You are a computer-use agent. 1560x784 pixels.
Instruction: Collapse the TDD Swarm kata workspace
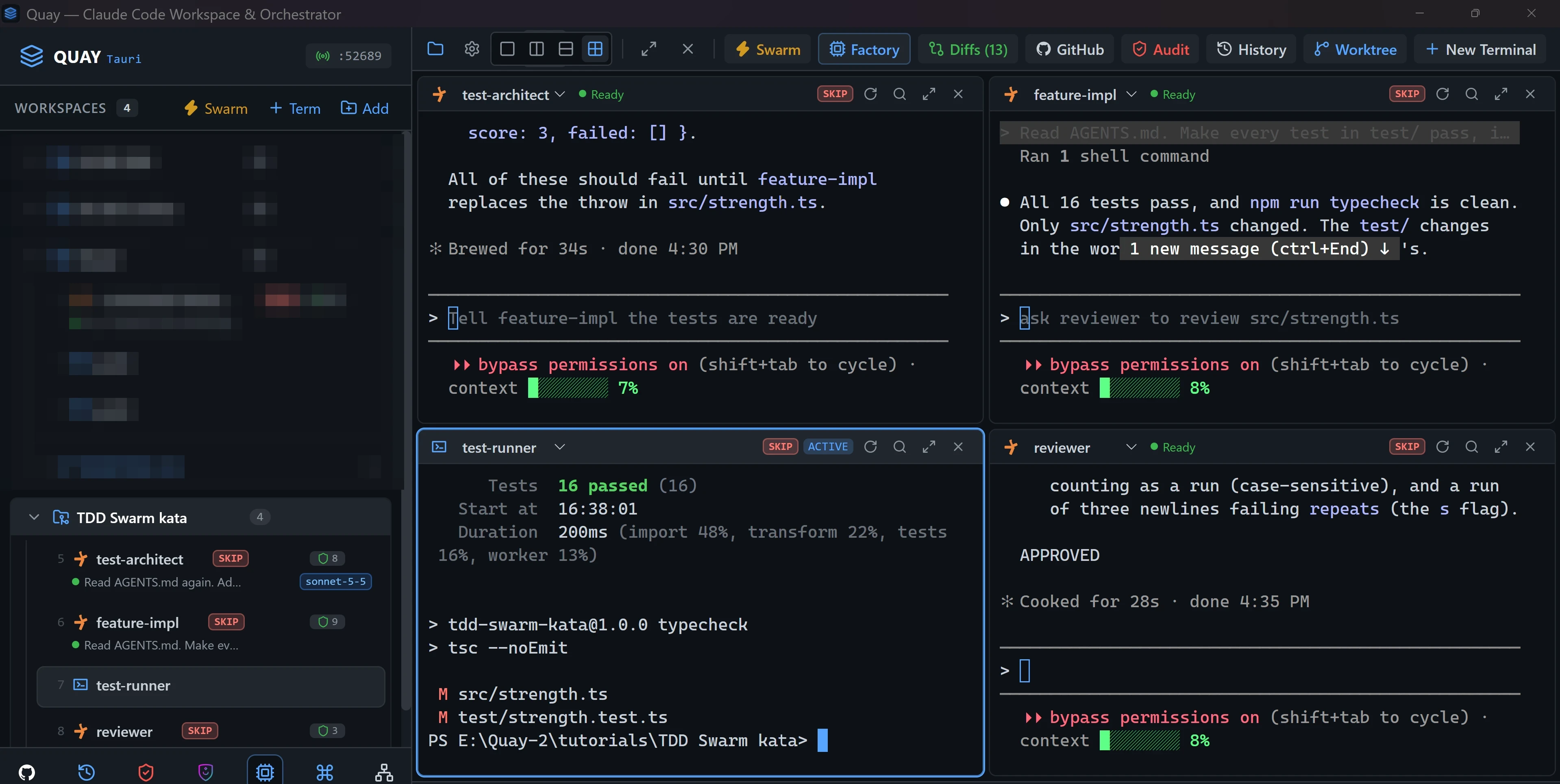[x=34, y=517]
